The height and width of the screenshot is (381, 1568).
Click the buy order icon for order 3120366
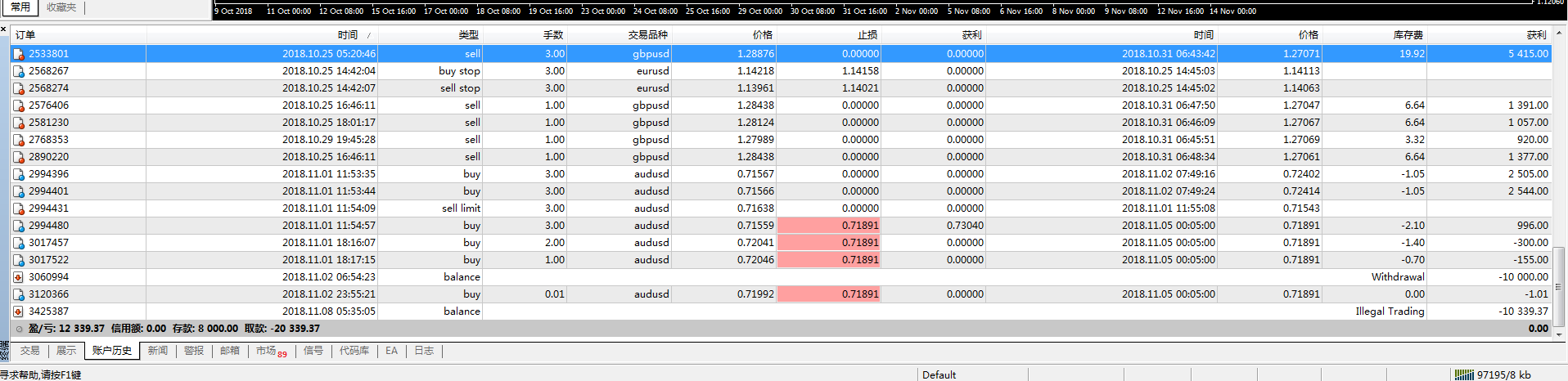[18, 294]
